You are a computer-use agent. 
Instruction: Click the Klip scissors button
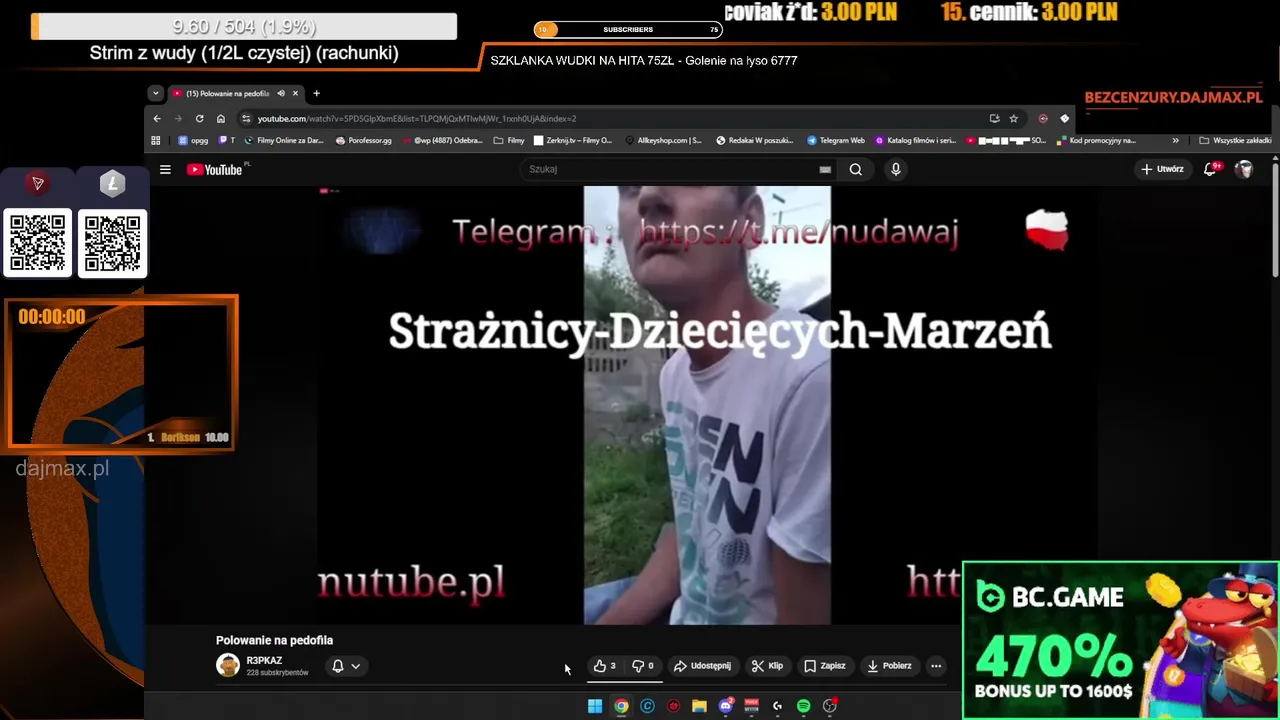(x=768, y=666)
